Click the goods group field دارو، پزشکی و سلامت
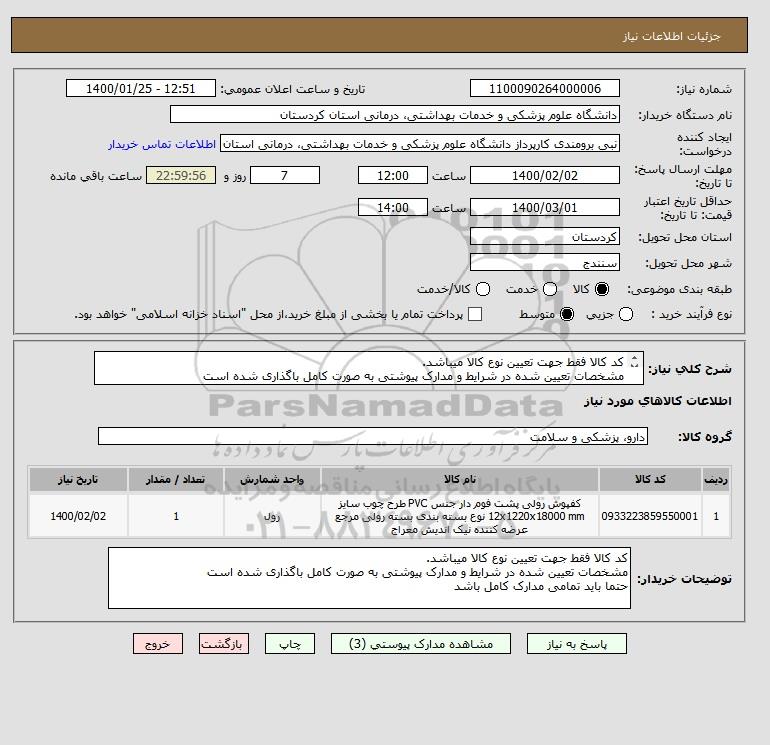 click(373, 436)
